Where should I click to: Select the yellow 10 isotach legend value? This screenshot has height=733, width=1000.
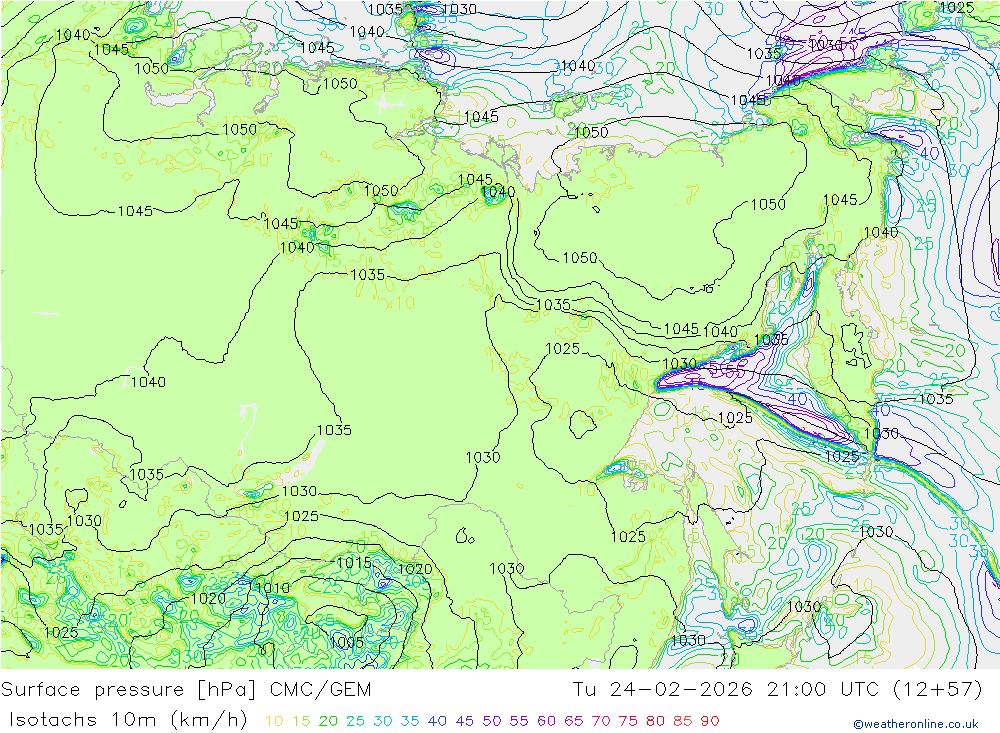274,721
